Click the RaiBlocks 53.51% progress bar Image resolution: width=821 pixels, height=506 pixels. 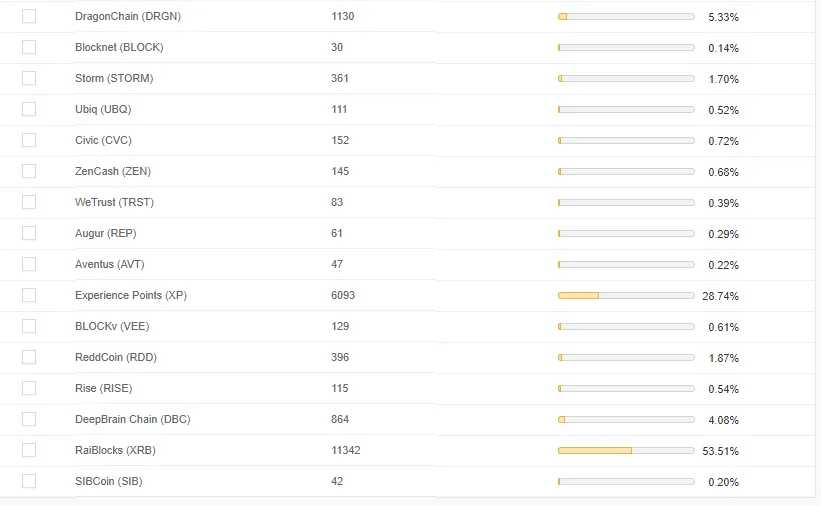626,450
